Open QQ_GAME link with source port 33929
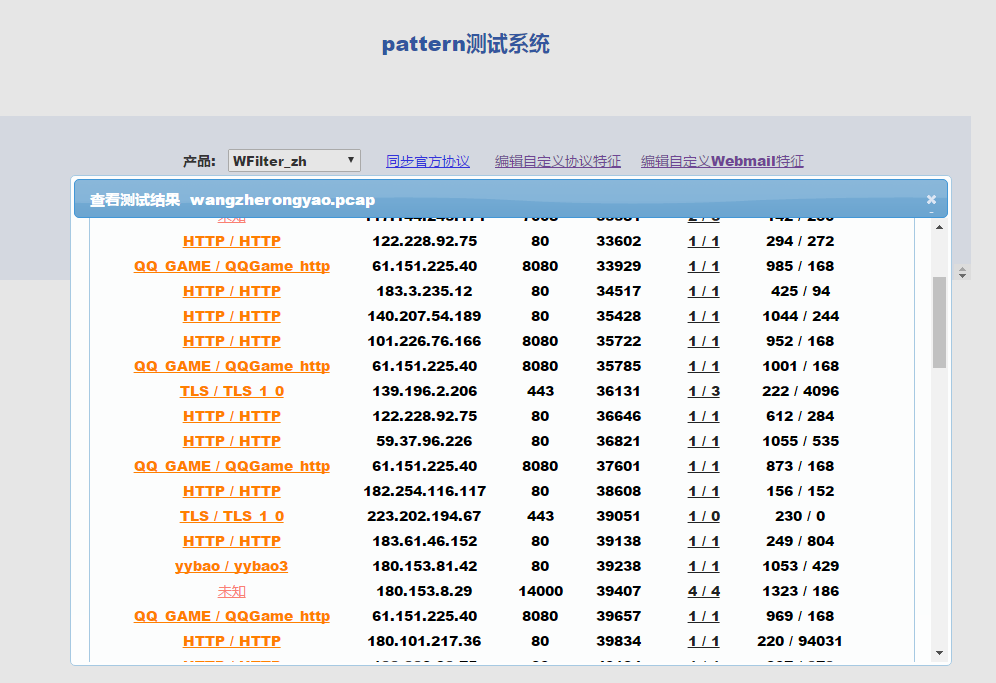Image resolution: width=996 pixels, height=683 pixels. click(232, 266)
